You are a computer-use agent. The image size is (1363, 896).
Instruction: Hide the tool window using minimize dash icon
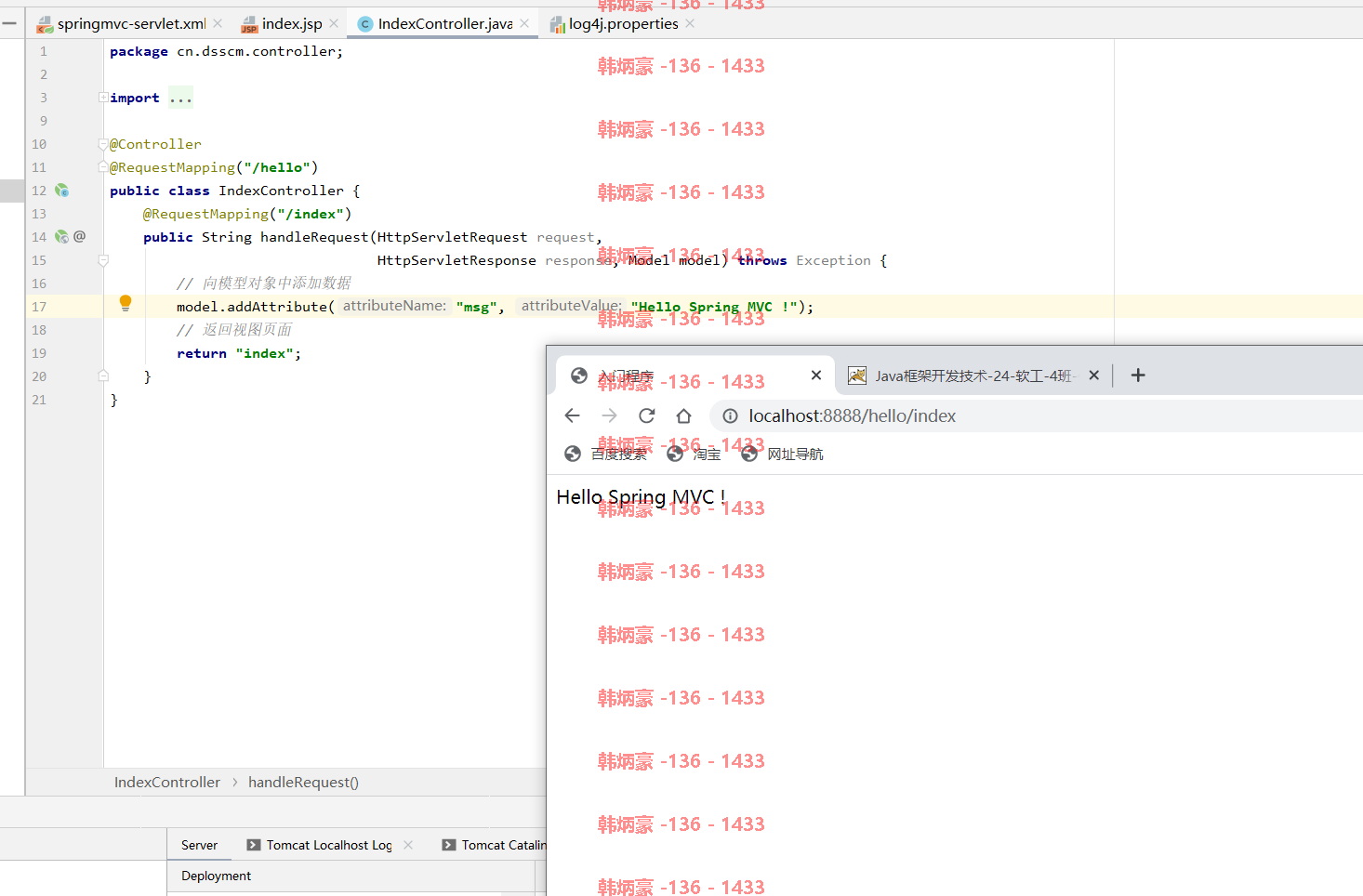click(9, 23)
